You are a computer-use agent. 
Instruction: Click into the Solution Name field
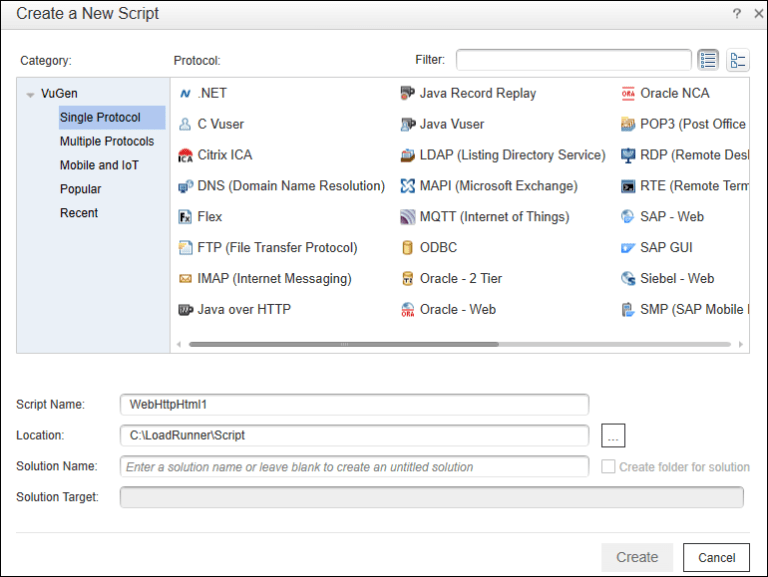click(x=354, y=466)
